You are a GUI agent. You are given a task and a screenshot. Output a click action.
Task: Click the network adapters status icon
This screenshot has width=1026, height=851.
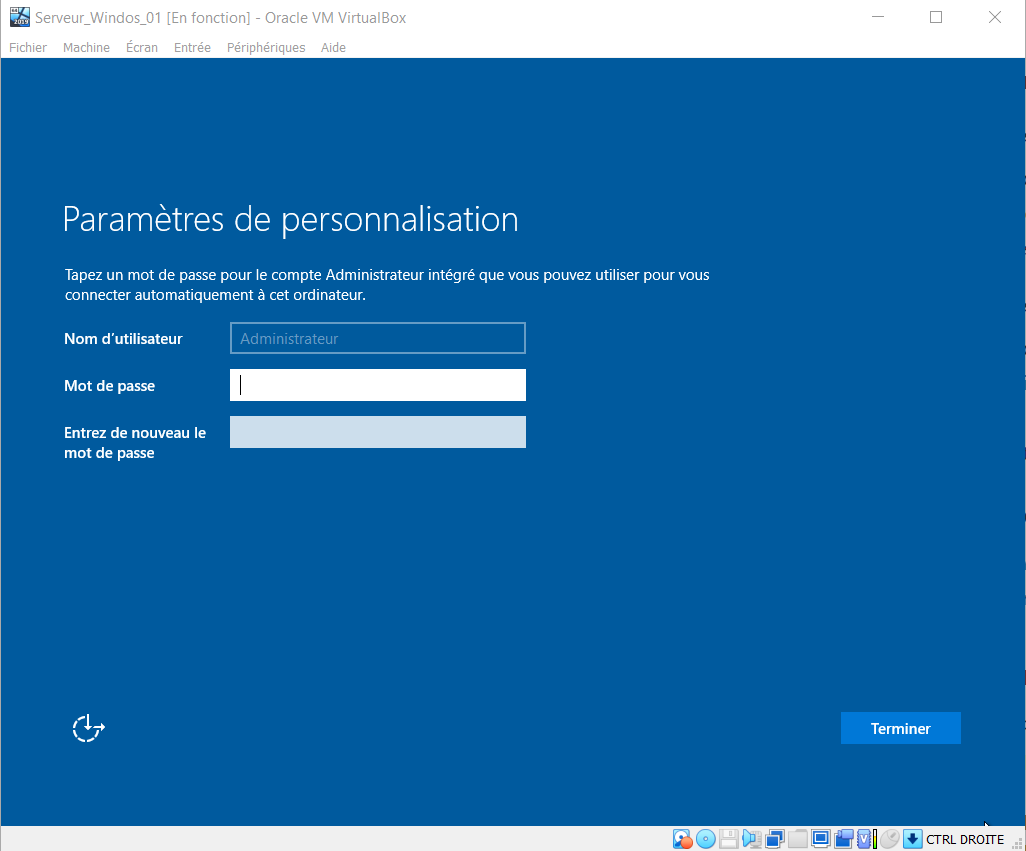[x=774, y=839]
